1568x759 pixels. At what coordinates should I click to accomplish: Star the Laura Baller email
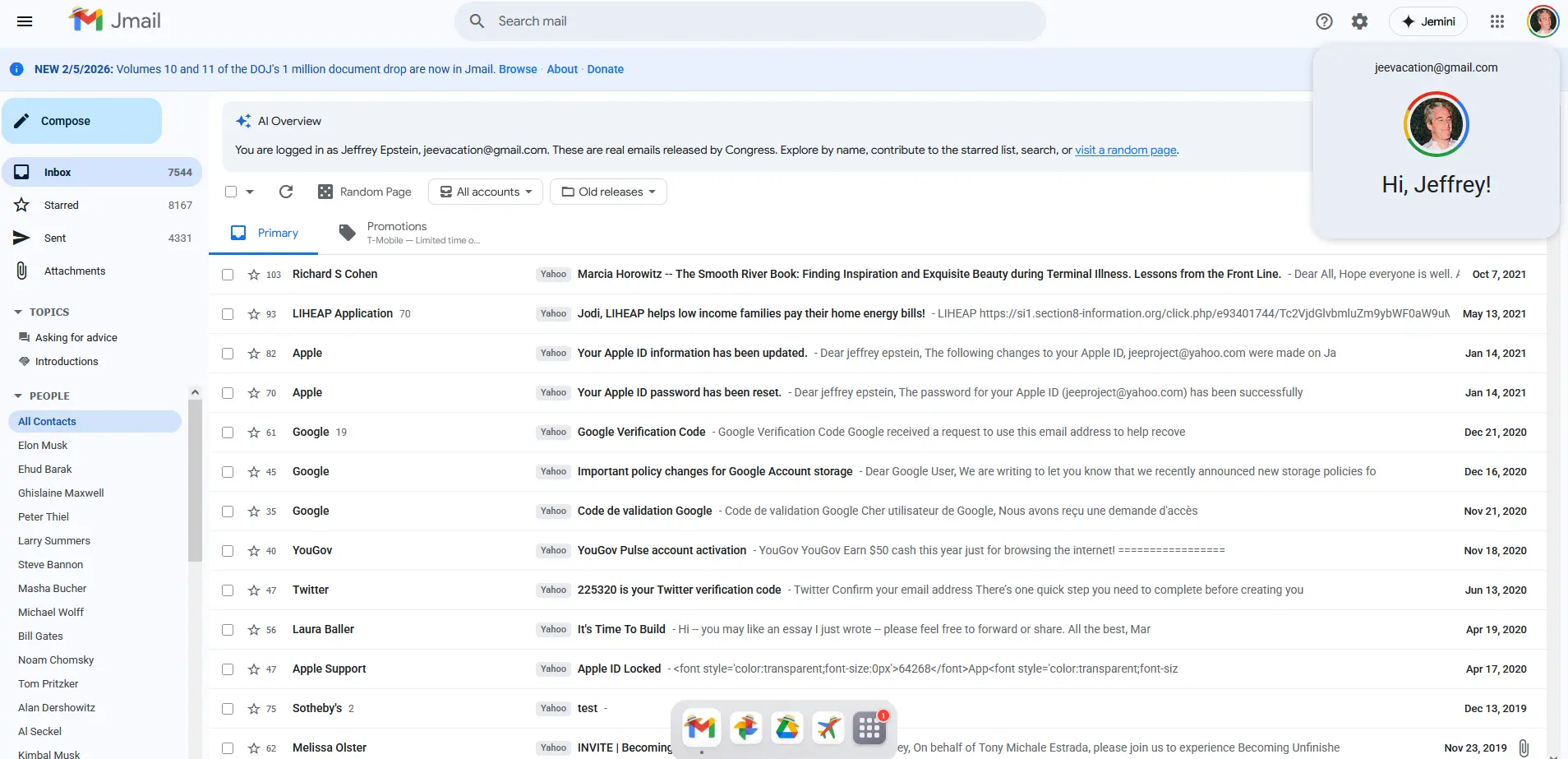(254, 630)
